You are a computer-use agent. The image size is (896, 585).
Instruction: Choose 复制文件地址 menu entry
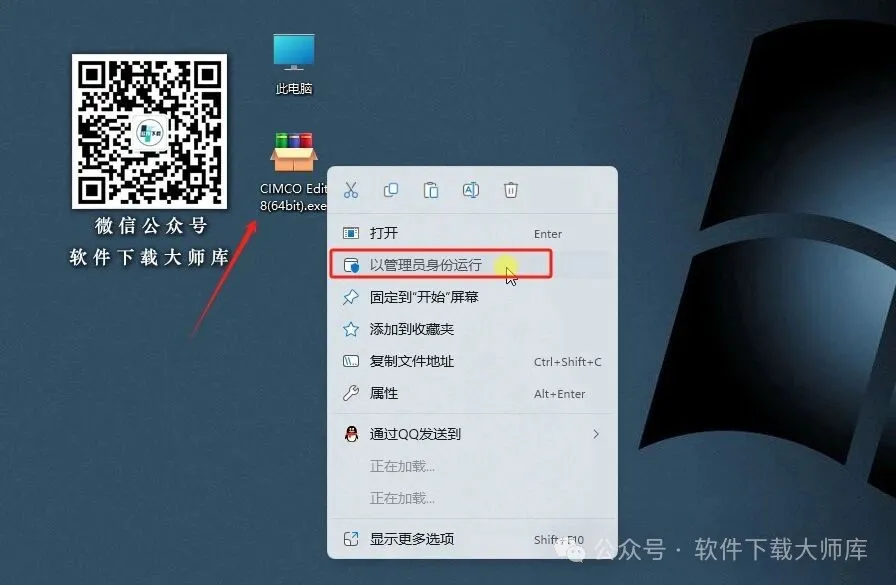click(473, 361)
